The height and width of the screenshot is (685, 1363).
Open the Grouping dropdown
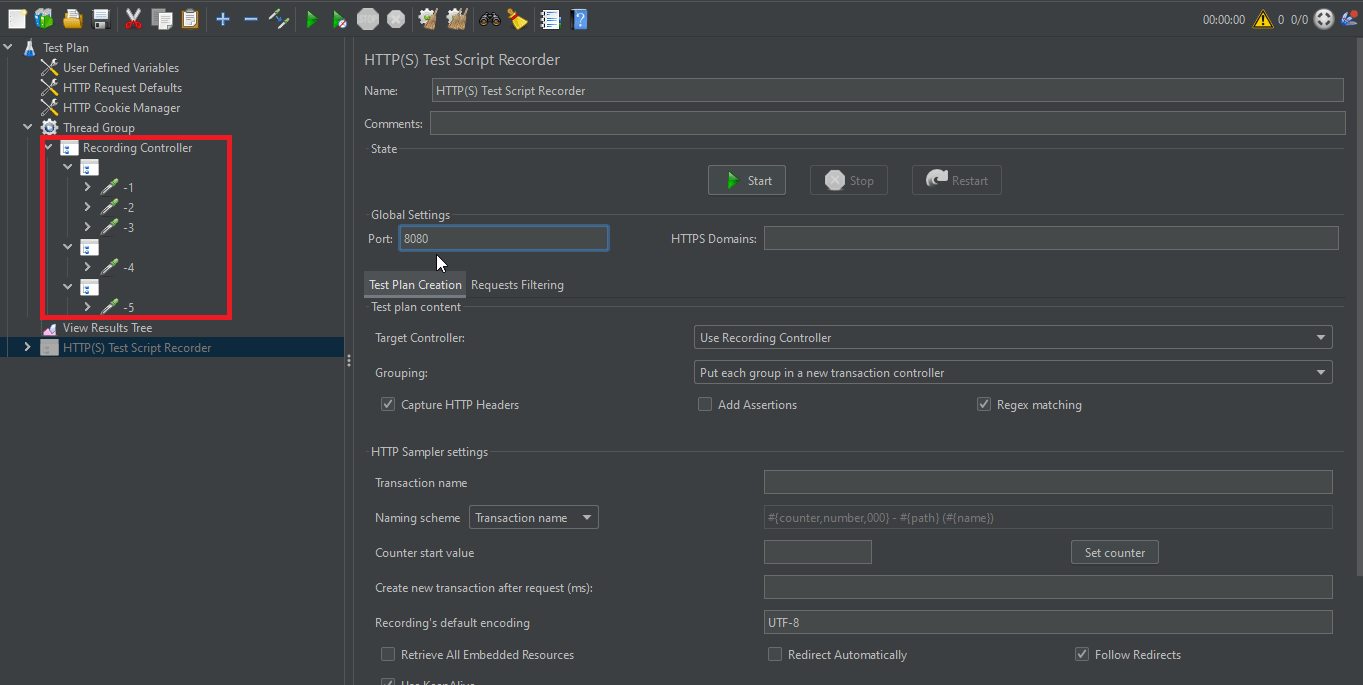pyautogui.click(x=1321, y=372)
